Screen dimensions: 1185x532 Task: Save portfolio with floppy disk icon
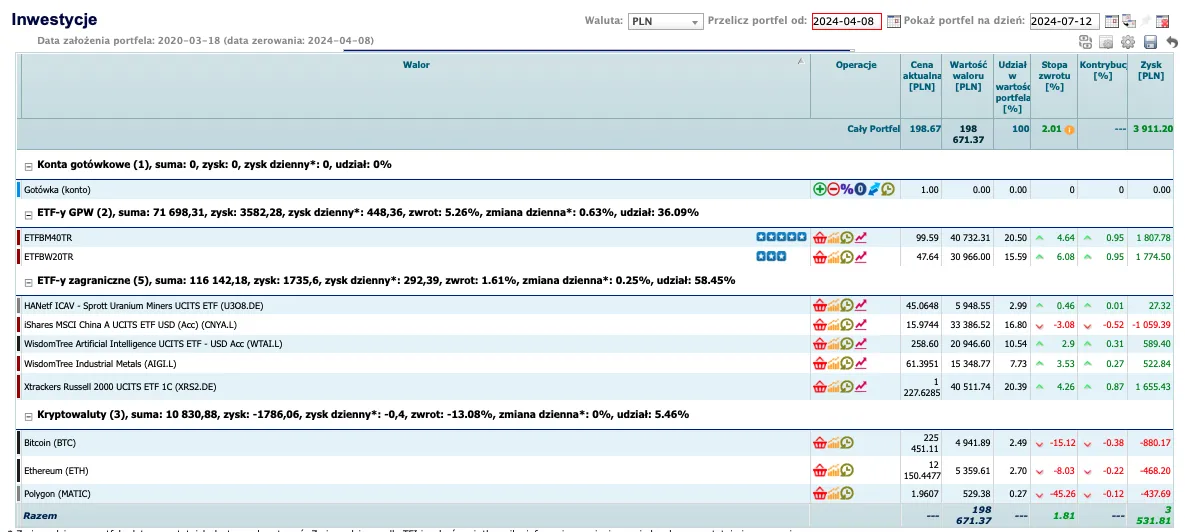[x=1150, y=42]
